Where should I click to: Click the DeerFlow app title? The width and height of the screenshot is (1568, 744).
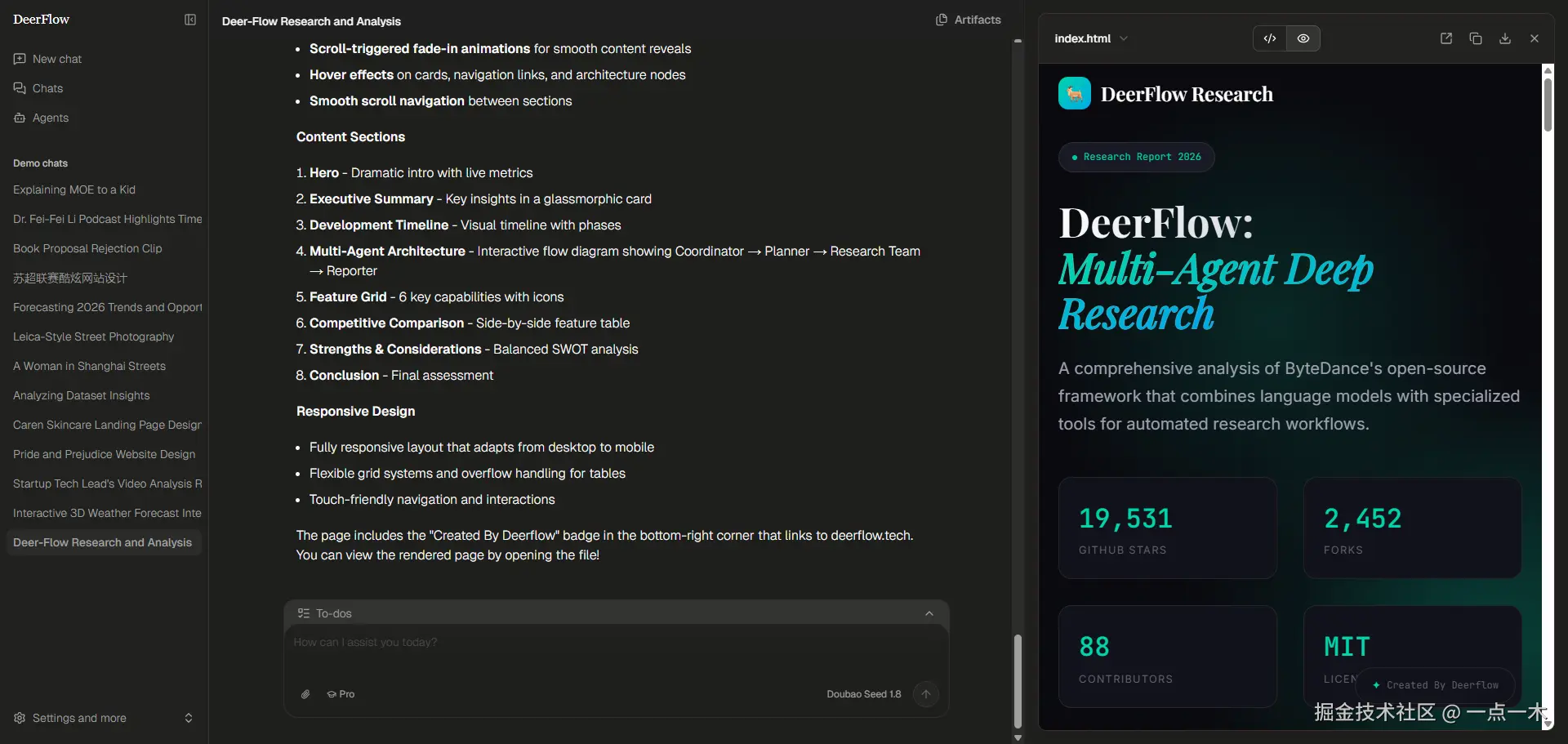point(42,20)
